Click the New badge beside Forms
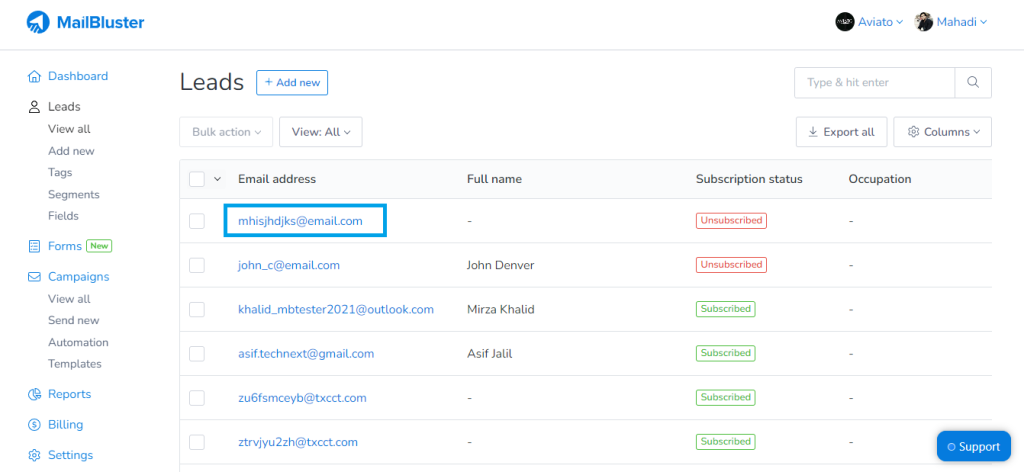Screen dimensions: 1024x472 pos(99,246)
